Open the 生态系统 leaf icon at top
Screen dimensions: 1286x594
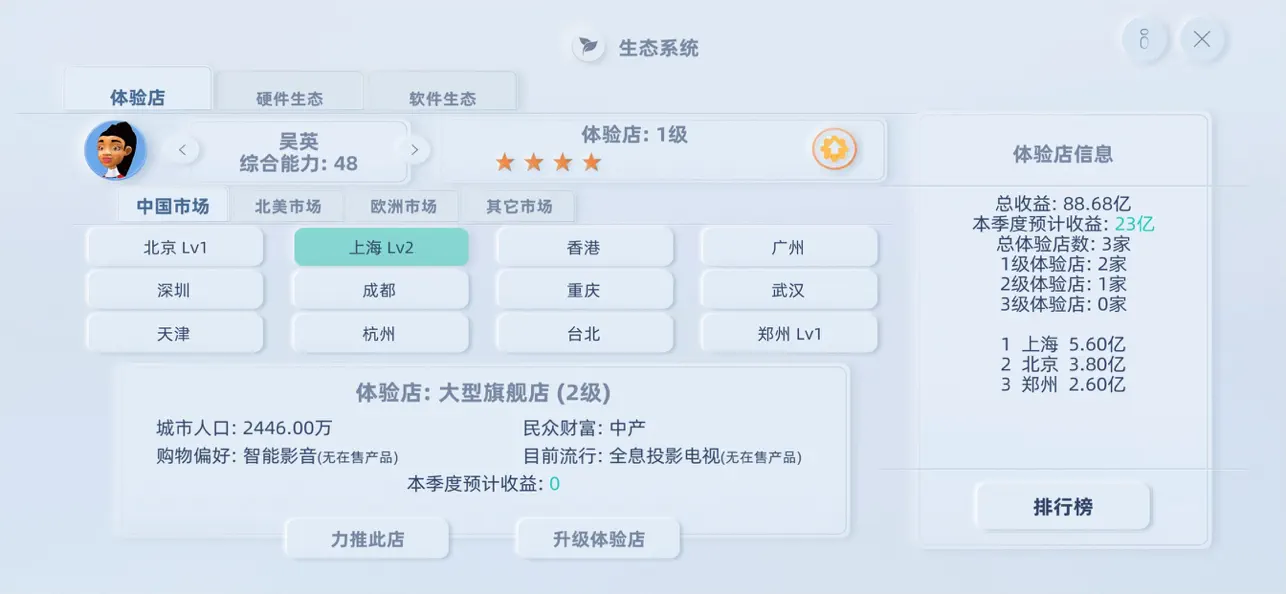point(590,46)
